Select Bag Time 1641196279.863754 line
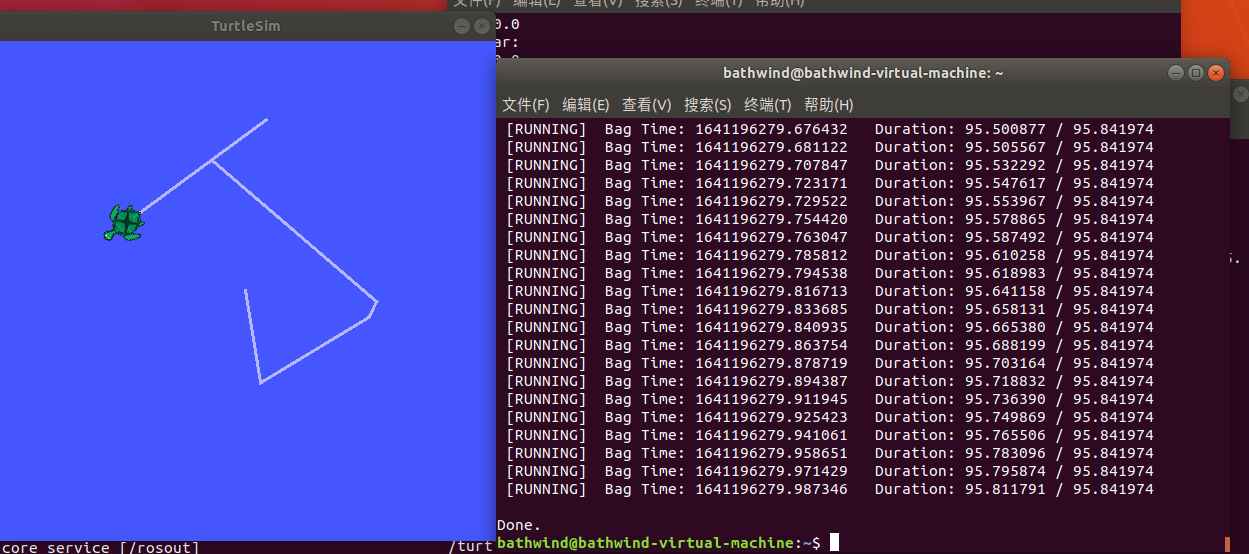1249x554 pixels. (x=829, y=345)
